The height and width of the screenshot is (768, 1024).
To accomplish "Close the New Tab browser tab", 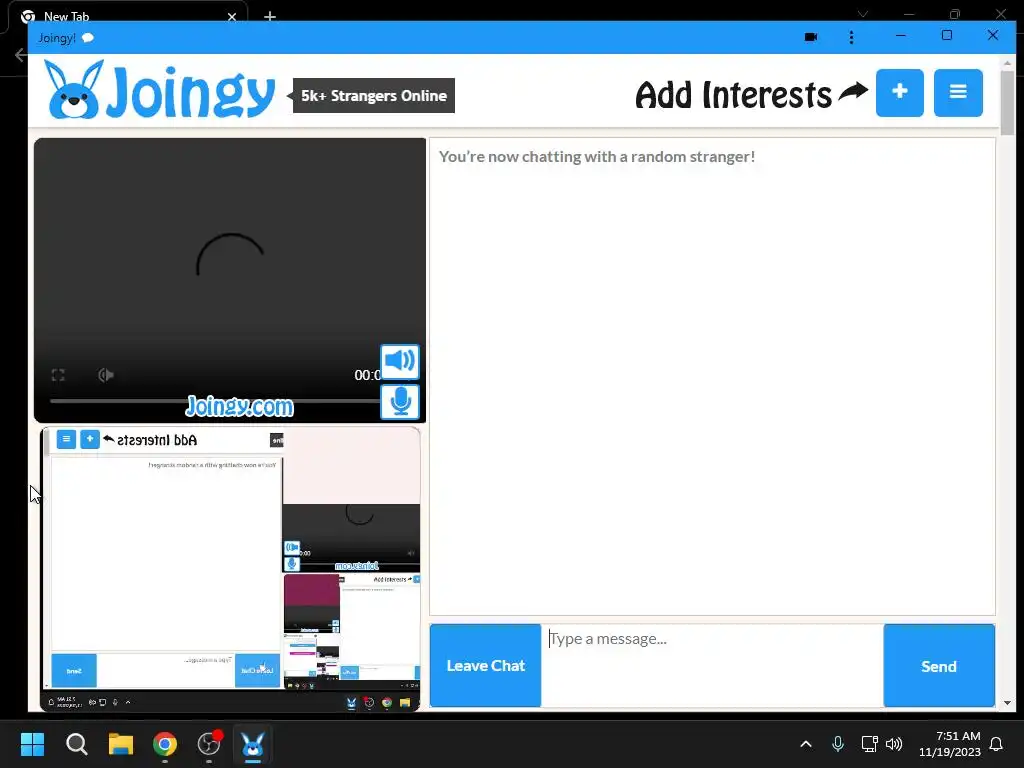I will tap(232, 17).
